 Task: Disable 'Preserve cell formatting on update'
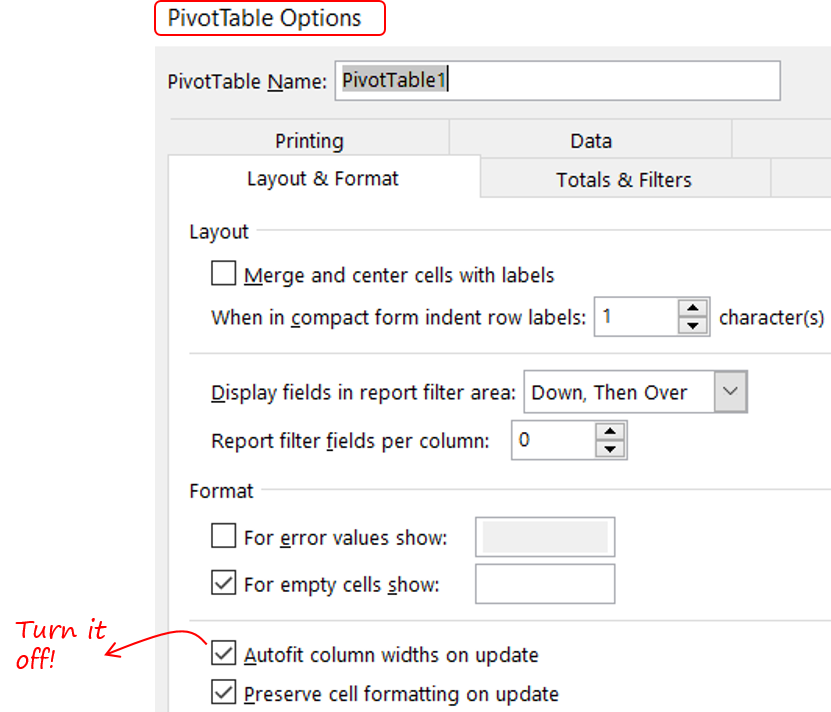coord(223,693)
